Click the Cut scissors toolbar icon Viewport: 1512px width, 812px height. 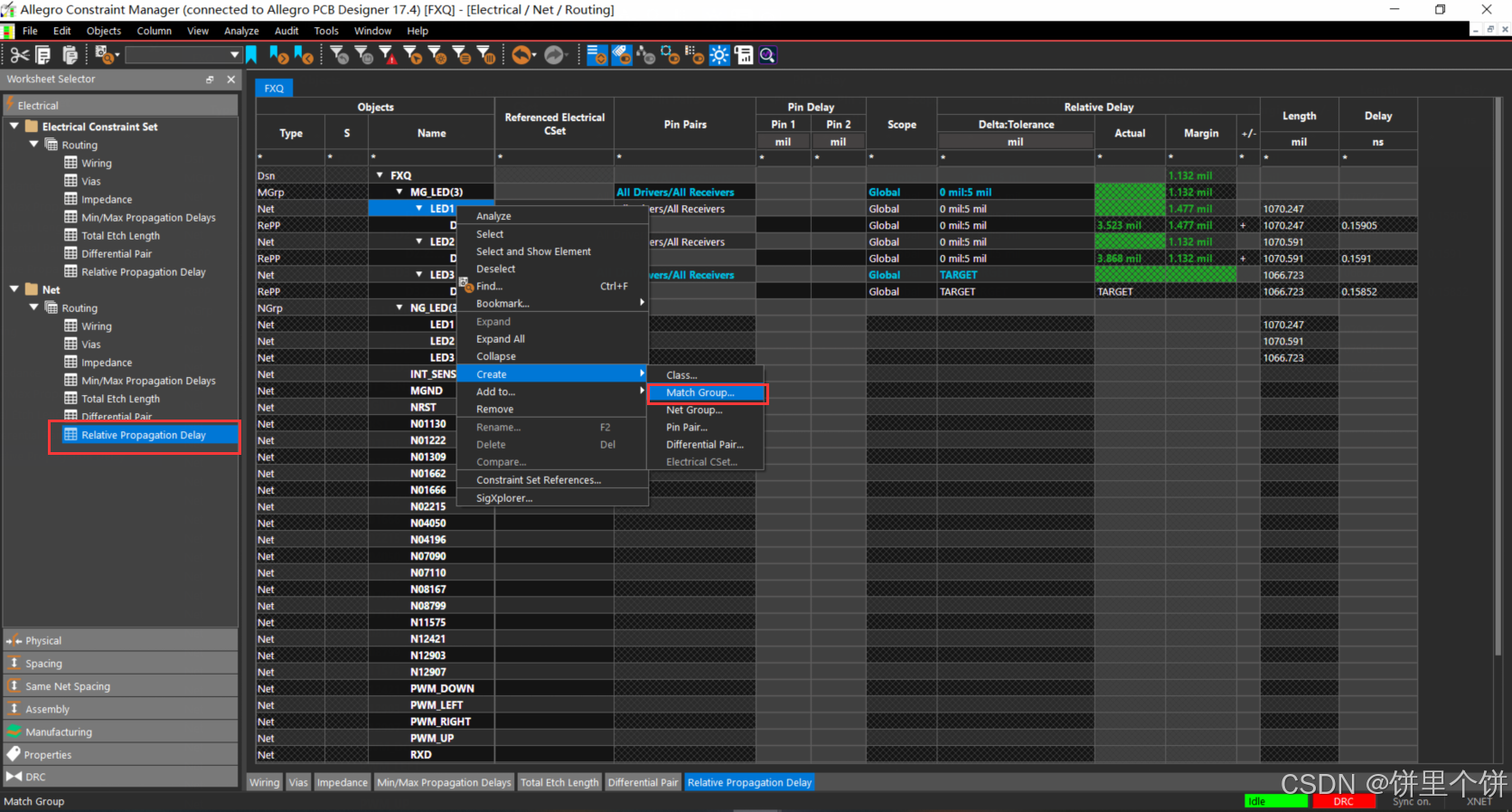click(19, 55)
